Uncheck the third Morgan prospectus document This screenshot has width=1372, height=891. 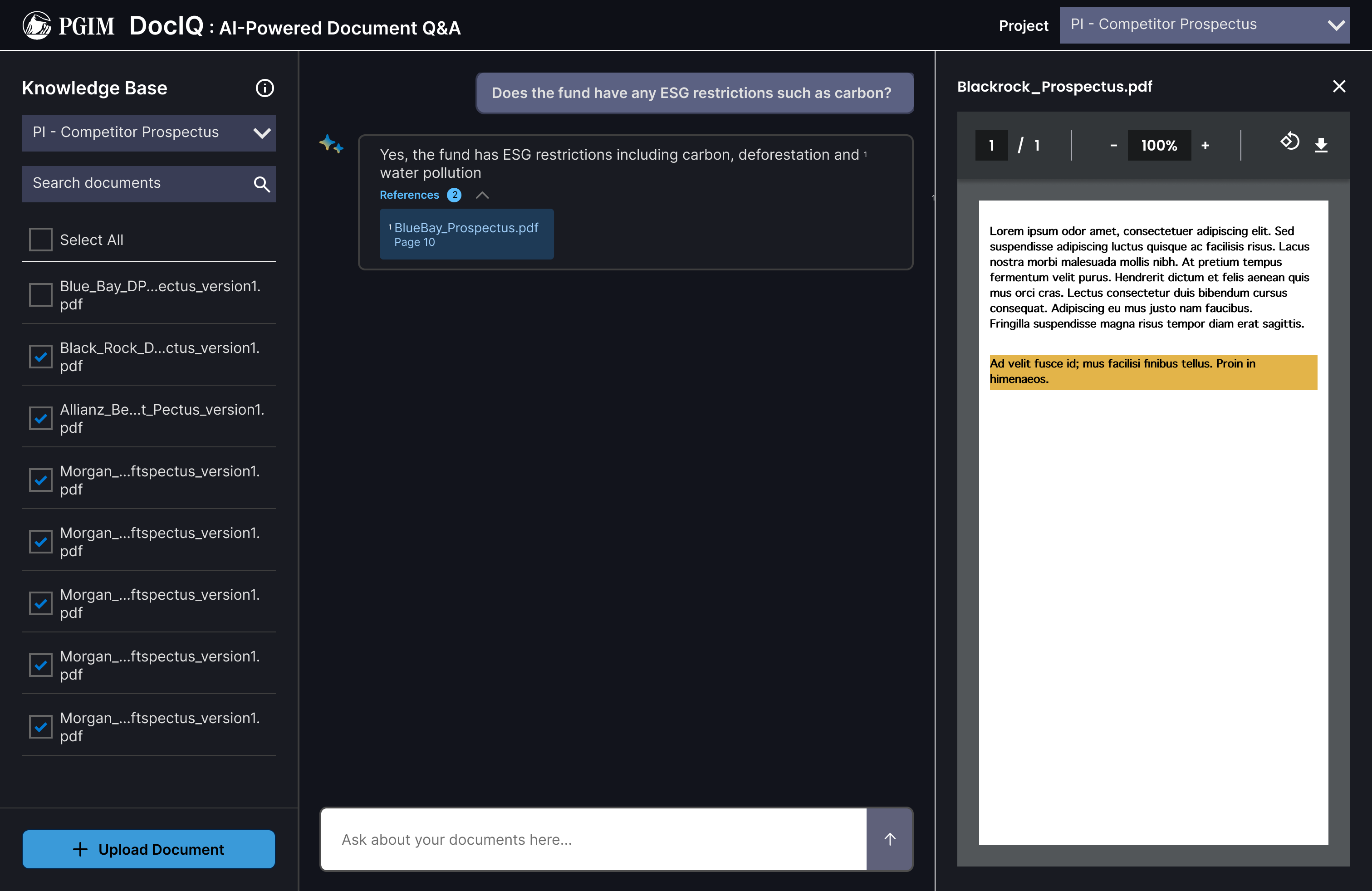[x=41, y=603]
